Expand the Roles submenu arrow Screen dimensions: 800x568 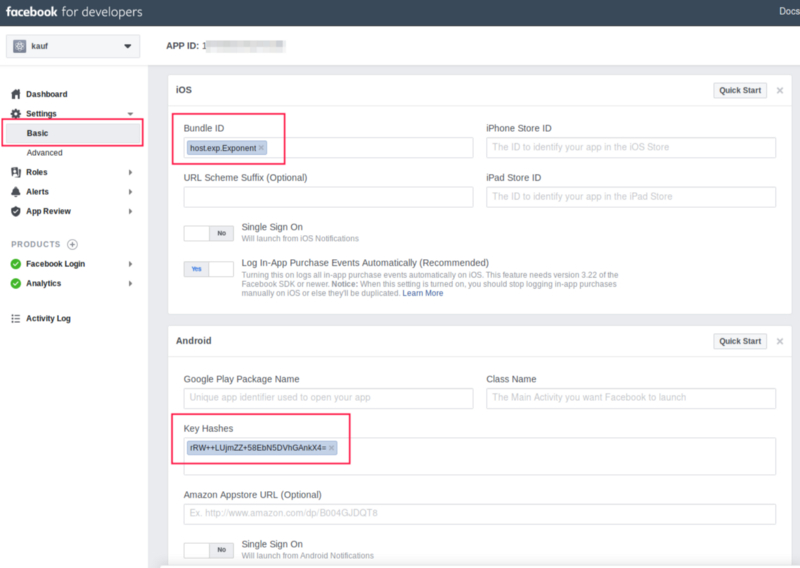coord(130,172)
